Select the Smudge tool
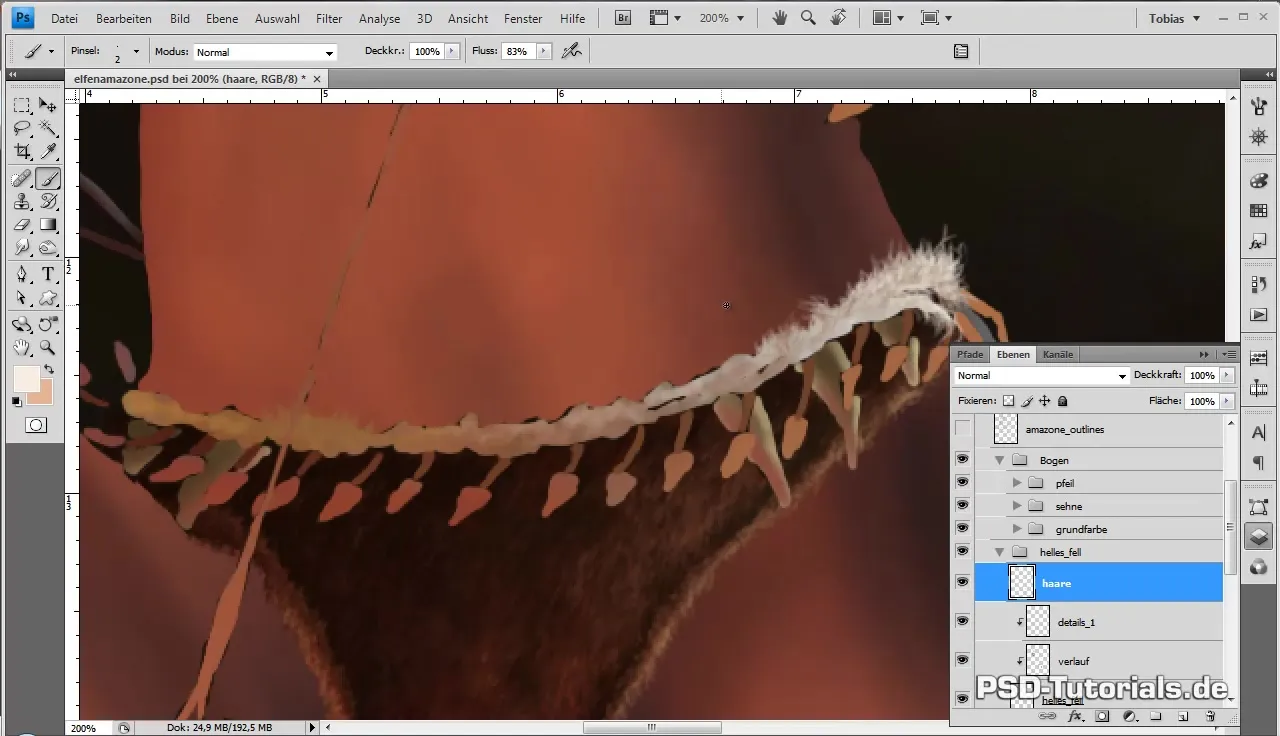1280x736 pixels. [x=22, y=248]
